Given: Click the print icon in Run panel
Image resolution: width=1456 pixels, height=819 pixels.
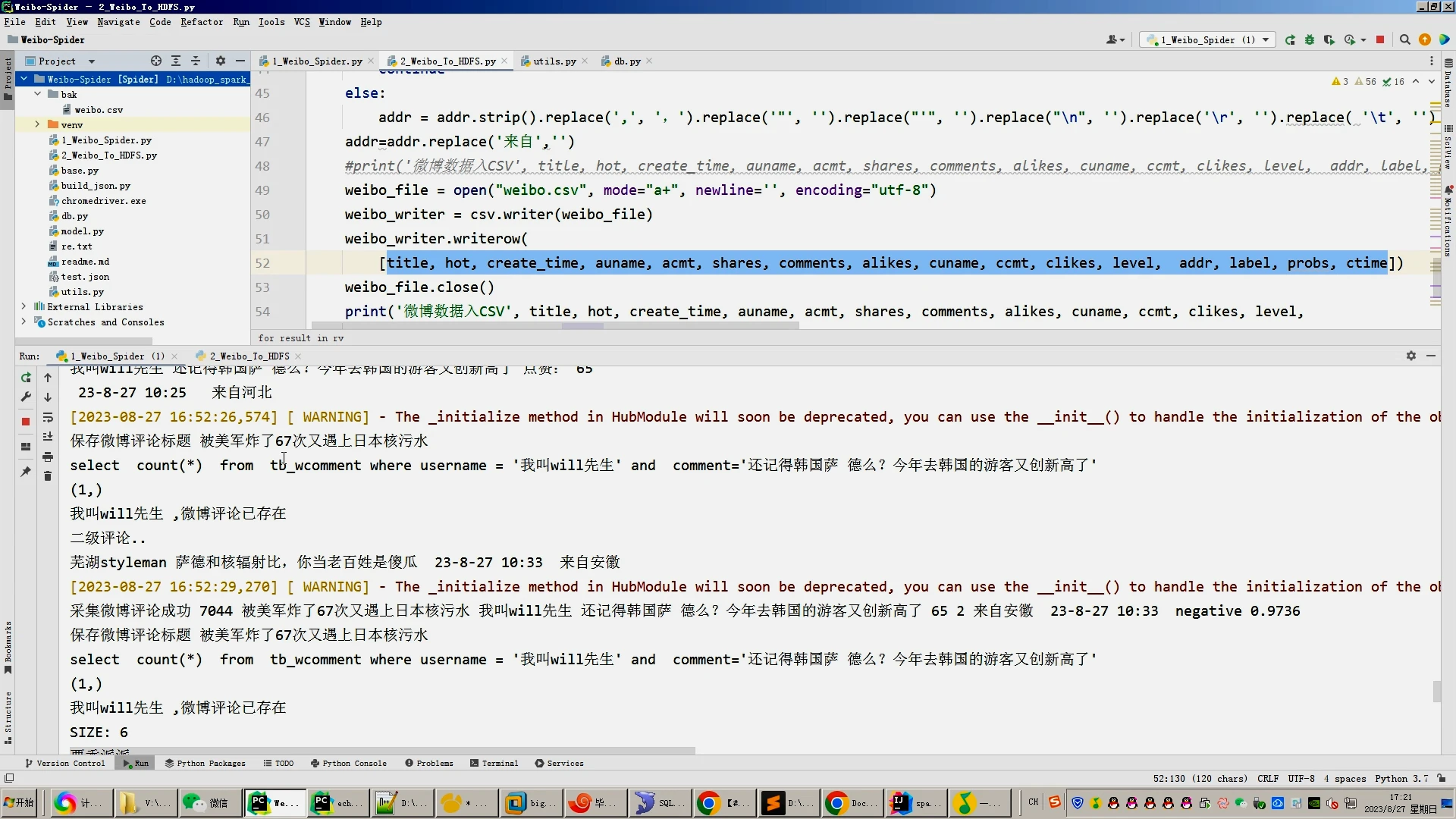Looking at the screenshot, I should pyautogui.click(x=48, y=457).
